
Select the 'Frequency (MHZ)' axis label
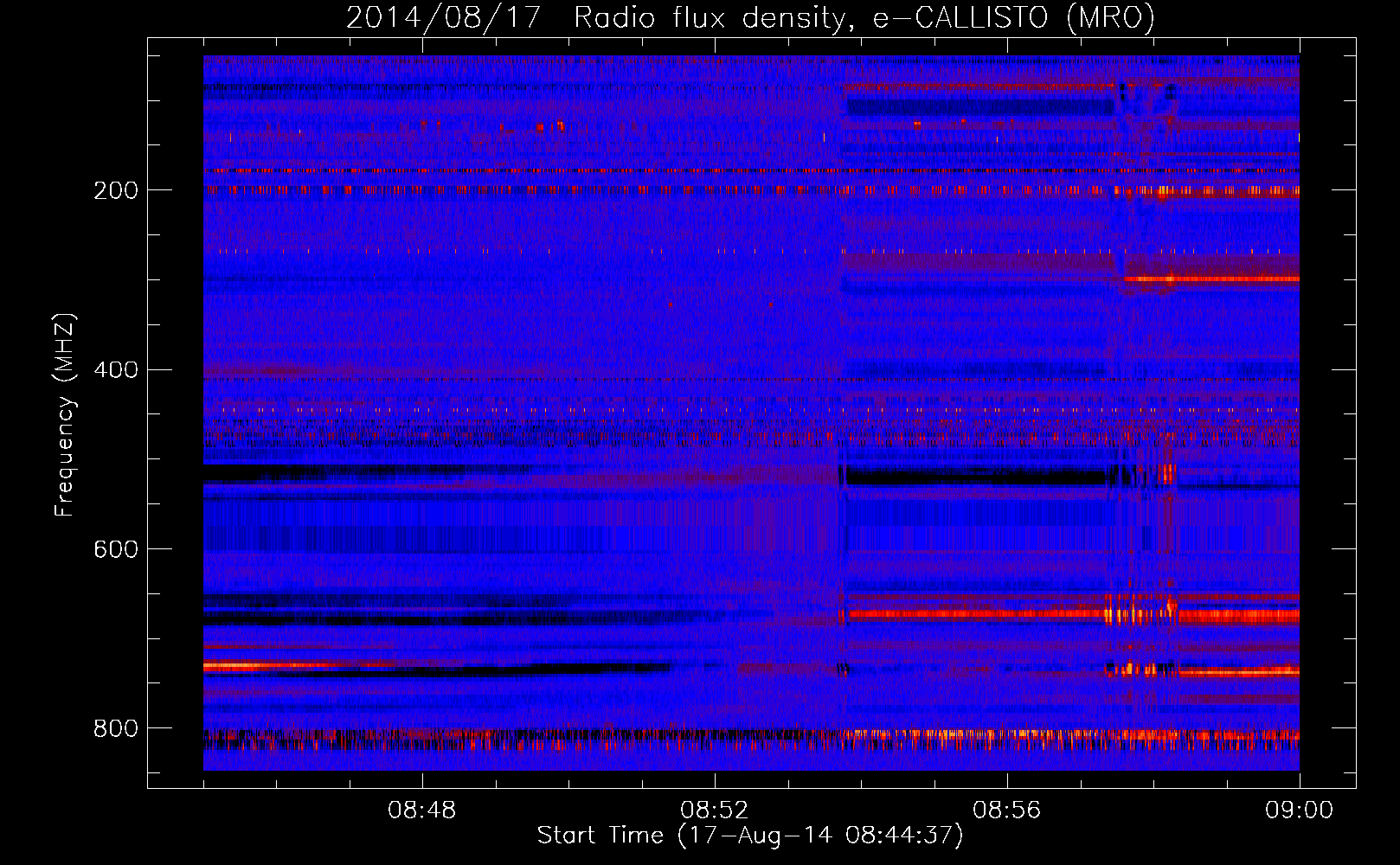tap(65, 414)
